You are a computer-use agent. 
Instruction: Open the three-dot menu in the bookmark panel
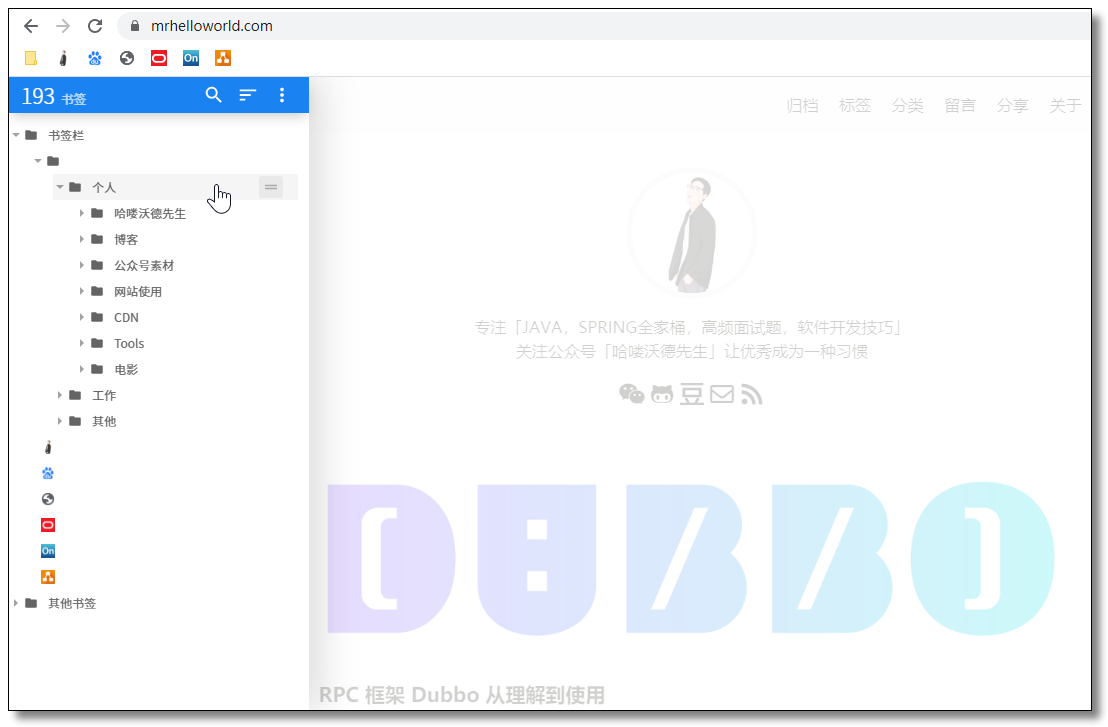(x=282, y=95)
